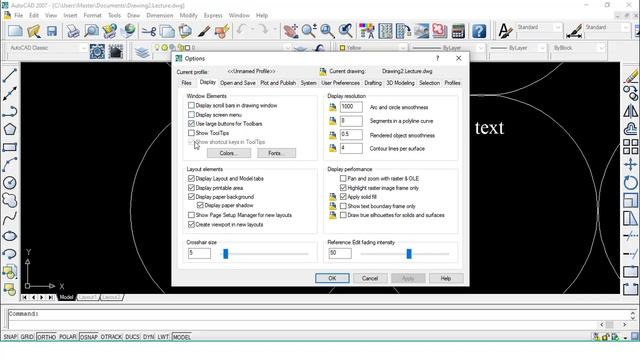Click the Help button in Options dialog

coord(446,278)
